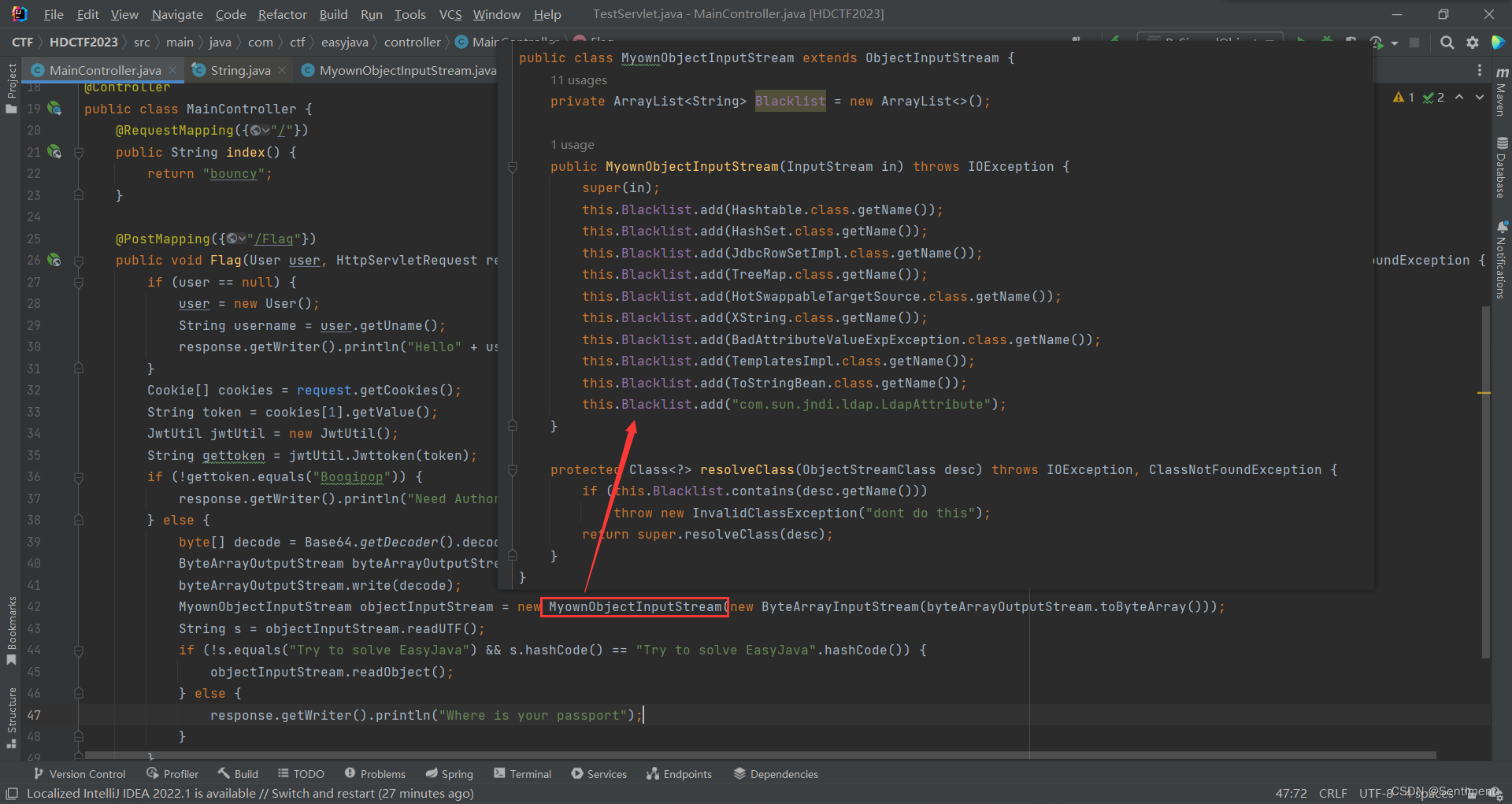The width and height of the screenshot is (1512, 804).
Task: Go to next highlighted error arrow
Action: point(1480,97)
